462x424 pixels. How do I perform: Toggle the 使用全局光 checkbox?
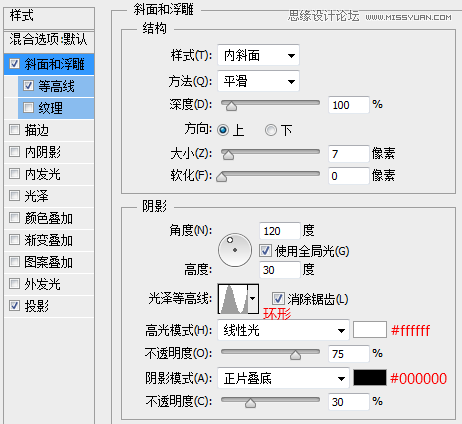click(265, 250)
